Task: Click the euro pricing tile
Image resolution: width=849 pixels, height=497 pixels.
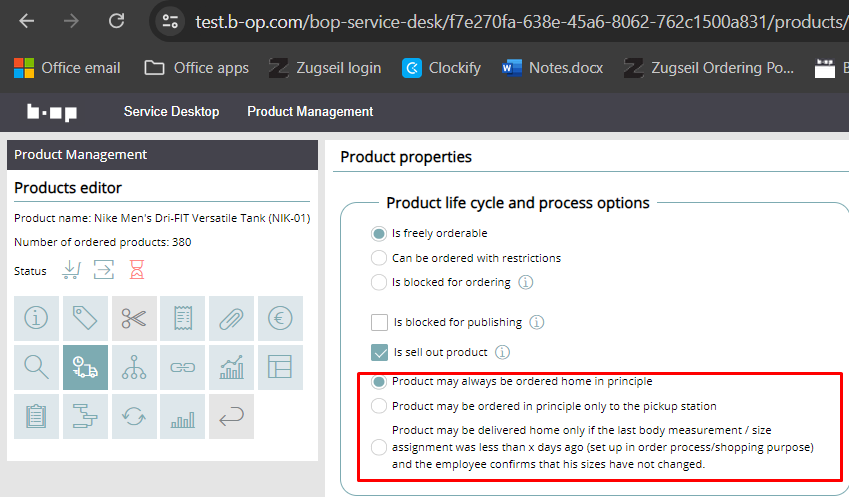Action: coord(281,319)
